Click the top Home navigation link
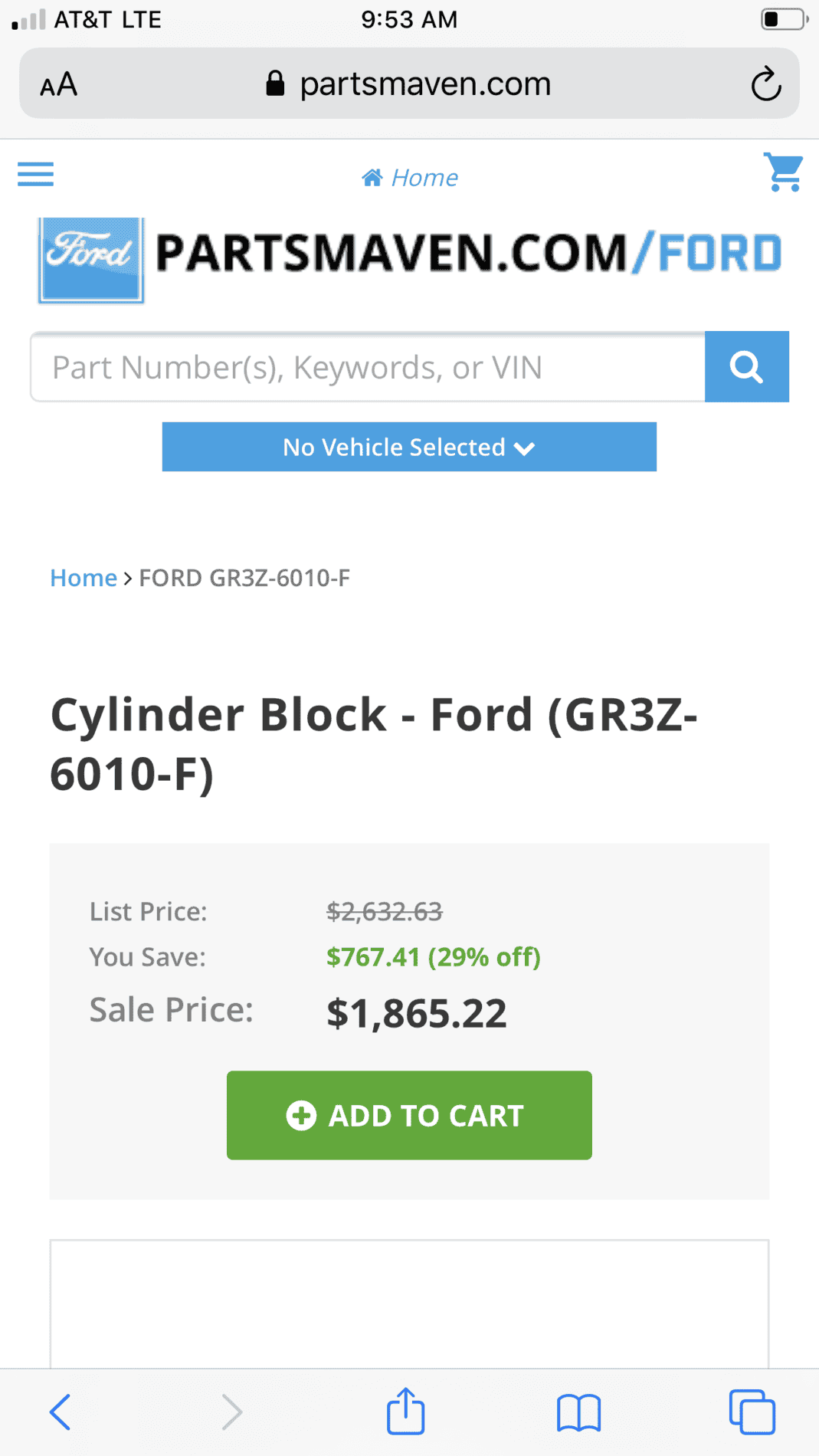Viewport: 819px width, 1456px height. click(x=410, y=178)
